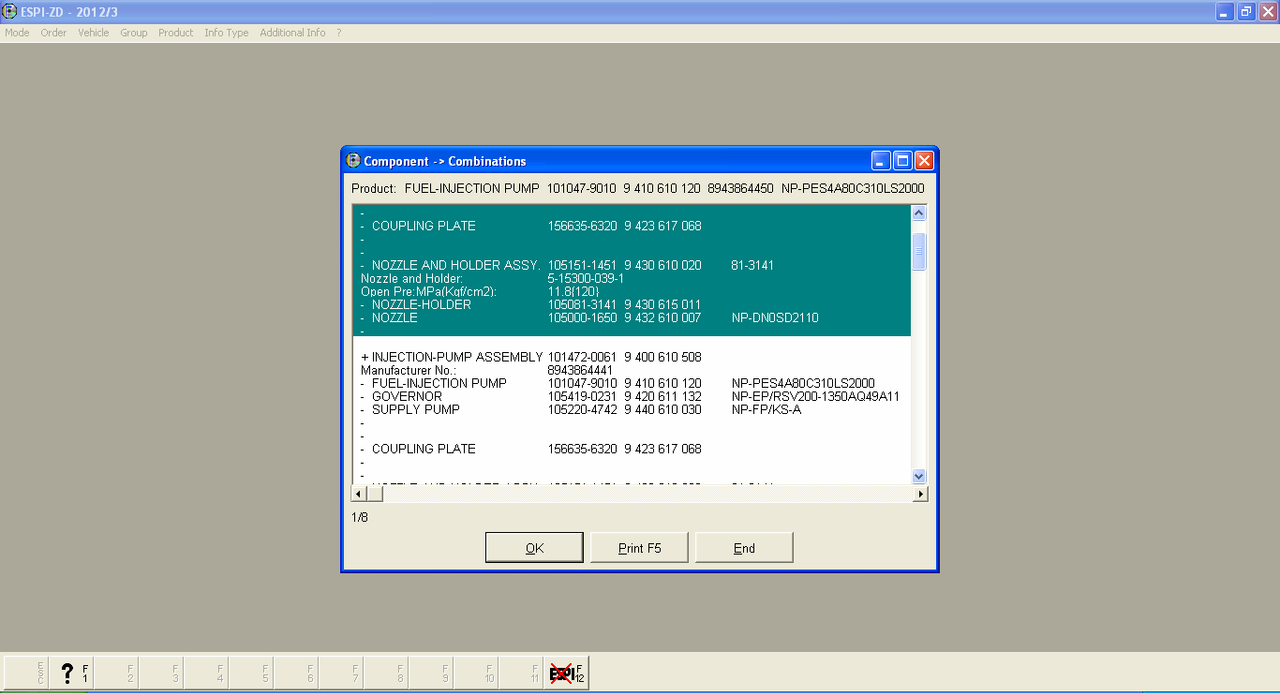Open the Group menu
The width and height of the screenshot is (1280, 693).
pyautogui.click(x=134, y=33)
